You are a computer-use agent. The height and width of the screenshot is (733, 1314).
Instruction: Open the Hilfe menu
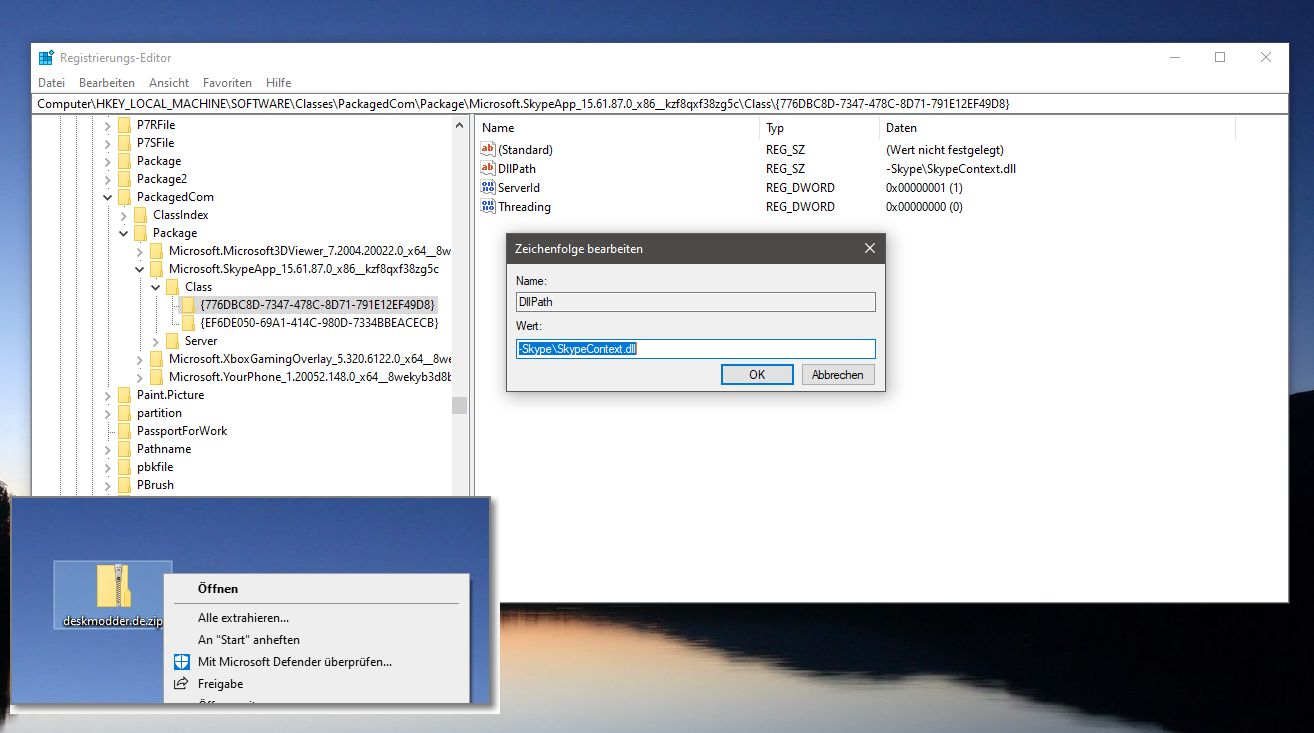pos(279,83)
